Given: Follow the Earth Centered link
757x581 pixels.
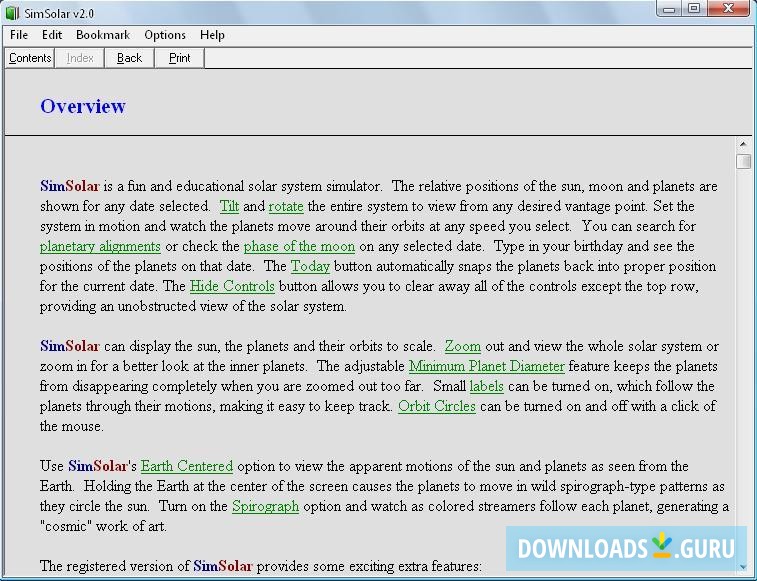Looking at the screenshot, I should pos(187,466).
